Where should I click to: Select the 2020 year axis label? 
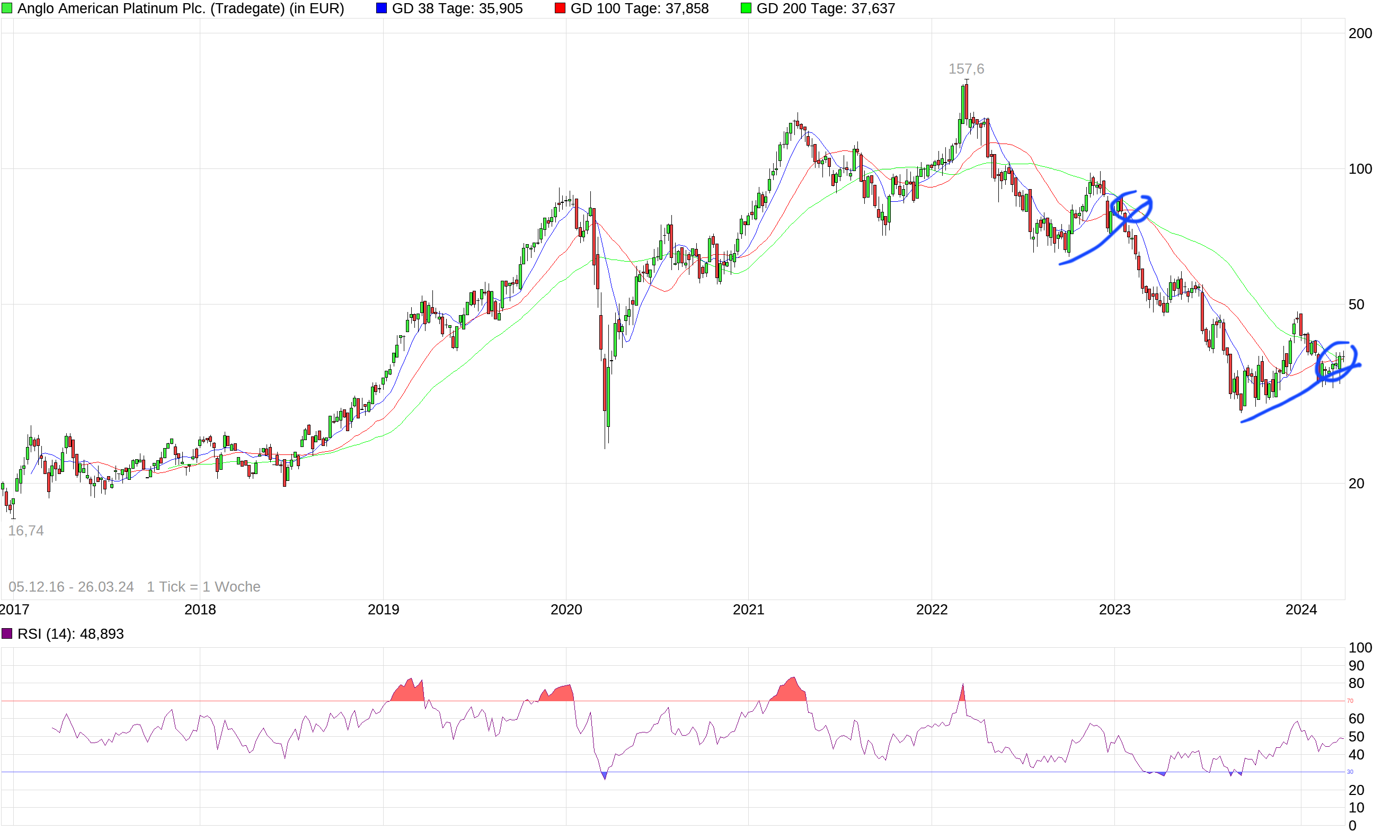[567, 610]
